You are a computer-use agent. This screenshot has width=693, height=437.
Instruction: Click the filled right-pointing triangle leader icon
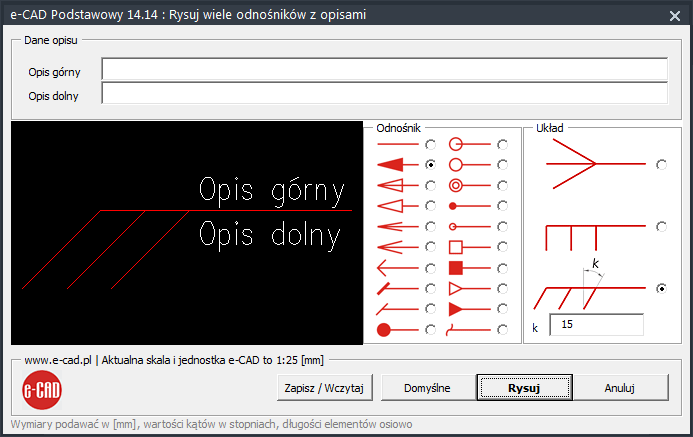pyautogui.click(x=469, y=309)
